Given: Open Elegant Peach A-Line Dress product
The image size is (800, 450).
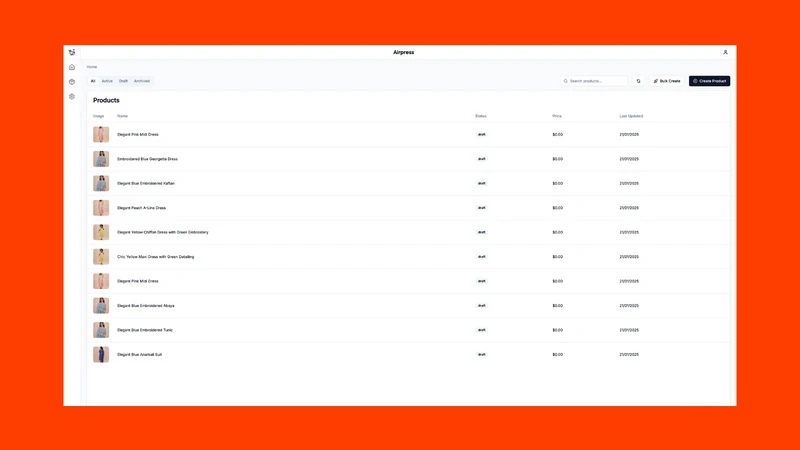Looking at the screenshot, I should click(141, 208).
